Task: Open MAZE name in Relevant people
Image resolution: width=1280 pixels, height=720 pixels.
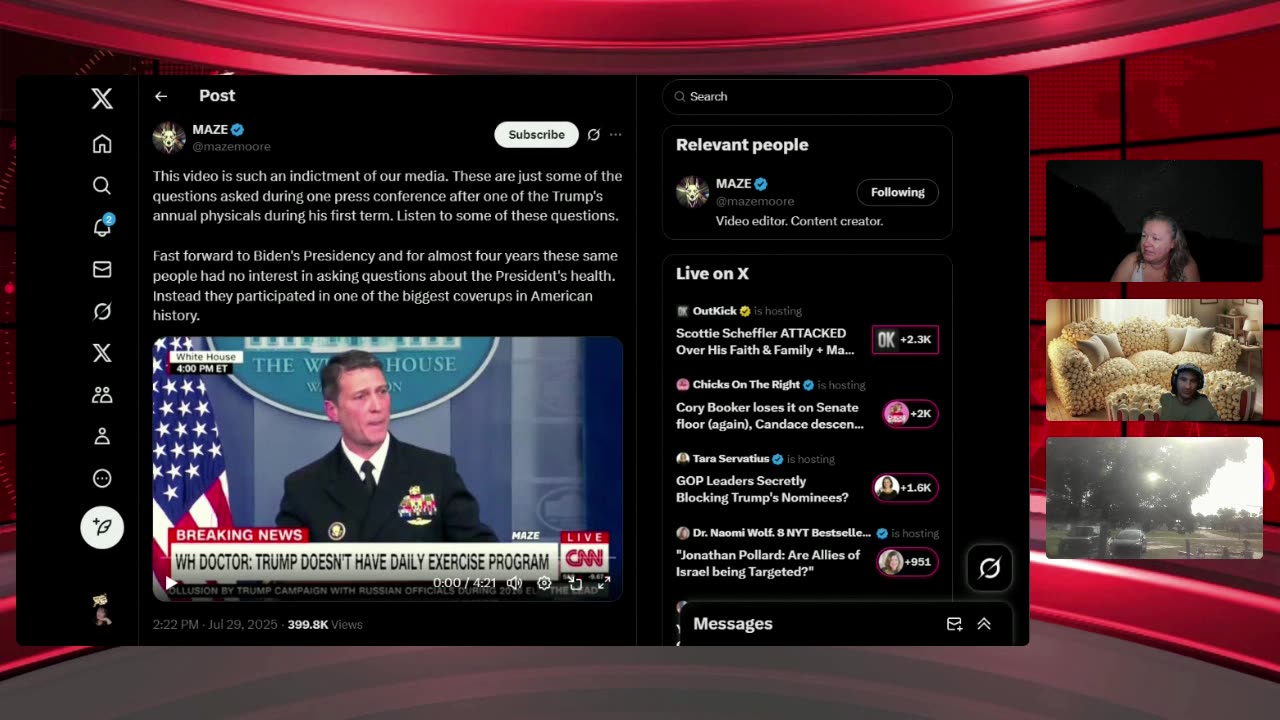Action: pos(734,184)
